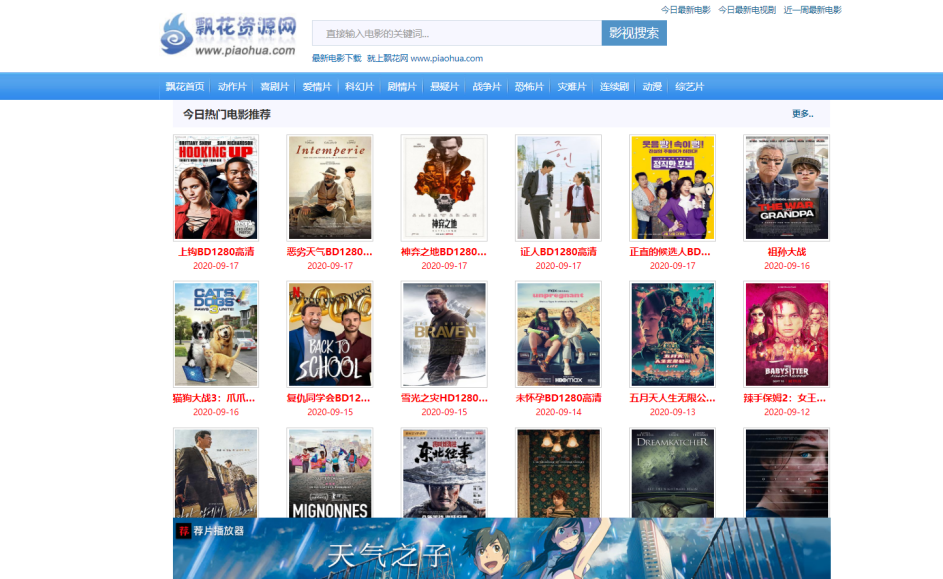Open the Cats & Dogs 3 poster
943x579 pixels.
(216, 334)
